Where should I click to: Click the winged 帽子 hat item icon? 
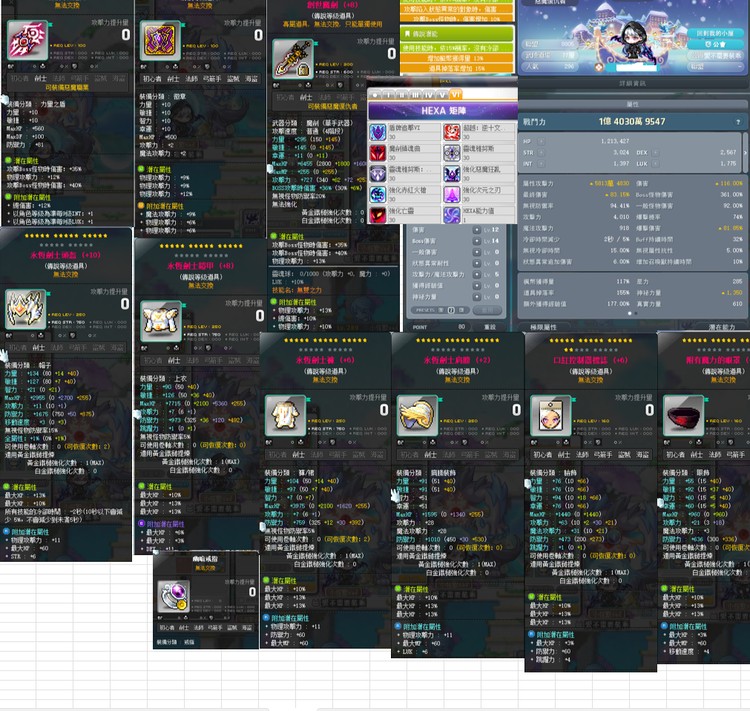[x=25, y=309]
